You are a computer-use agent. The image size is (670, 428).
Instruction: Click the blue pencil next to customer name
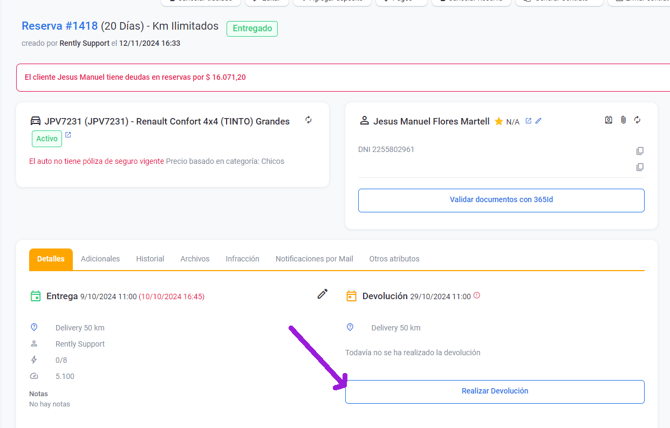coord(538,121)
